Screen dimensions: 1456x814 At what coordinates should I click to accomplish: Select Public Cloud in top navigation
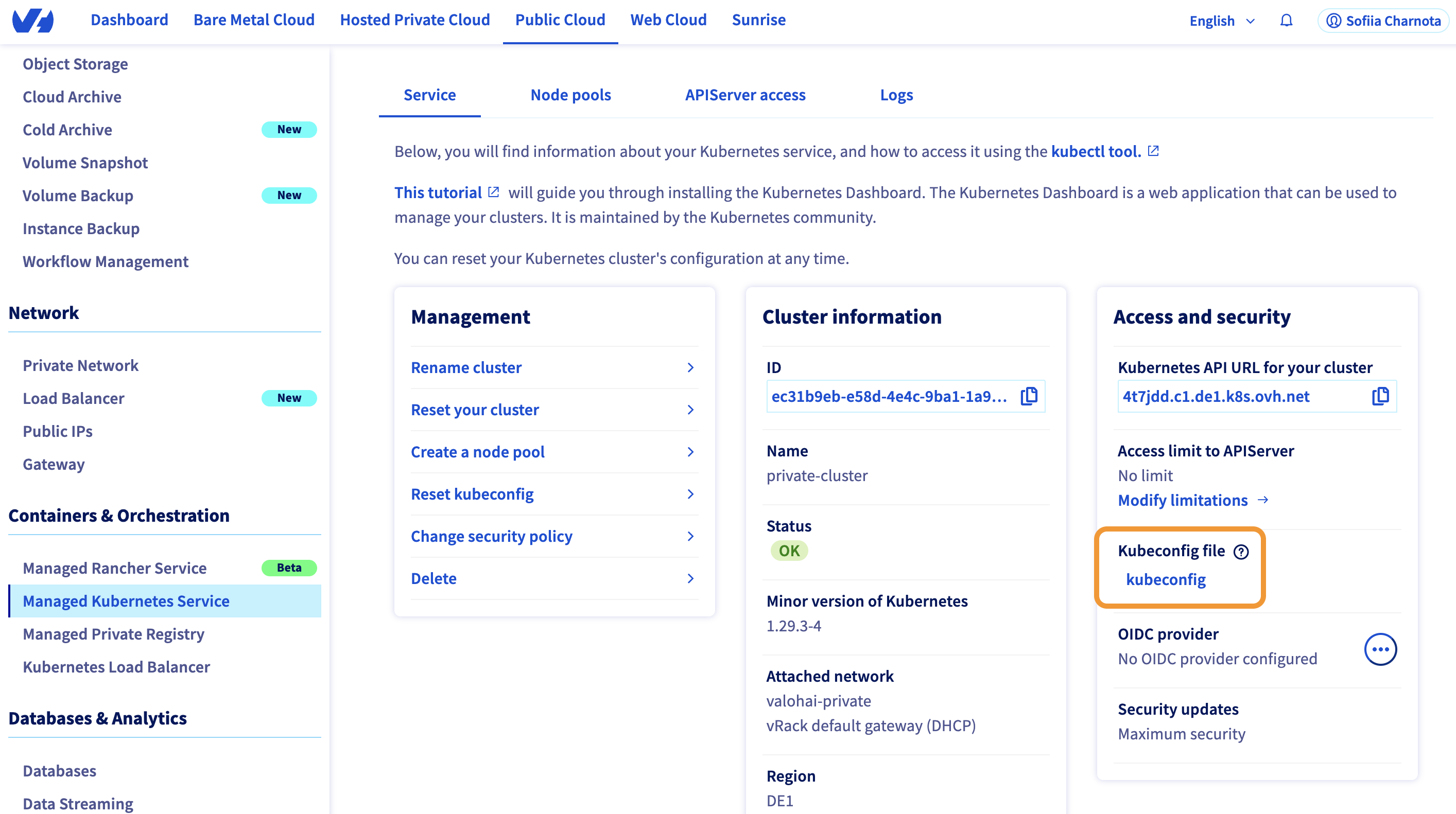[560, 20]
